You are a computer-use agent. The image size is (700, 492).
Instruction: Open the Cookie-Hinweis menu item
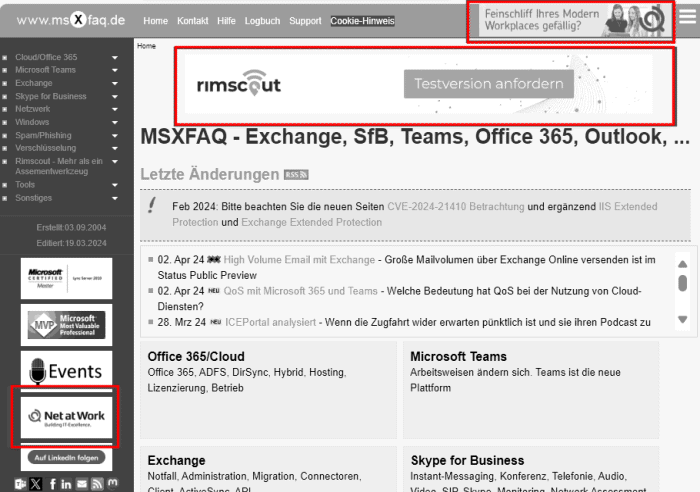[362, 21]
